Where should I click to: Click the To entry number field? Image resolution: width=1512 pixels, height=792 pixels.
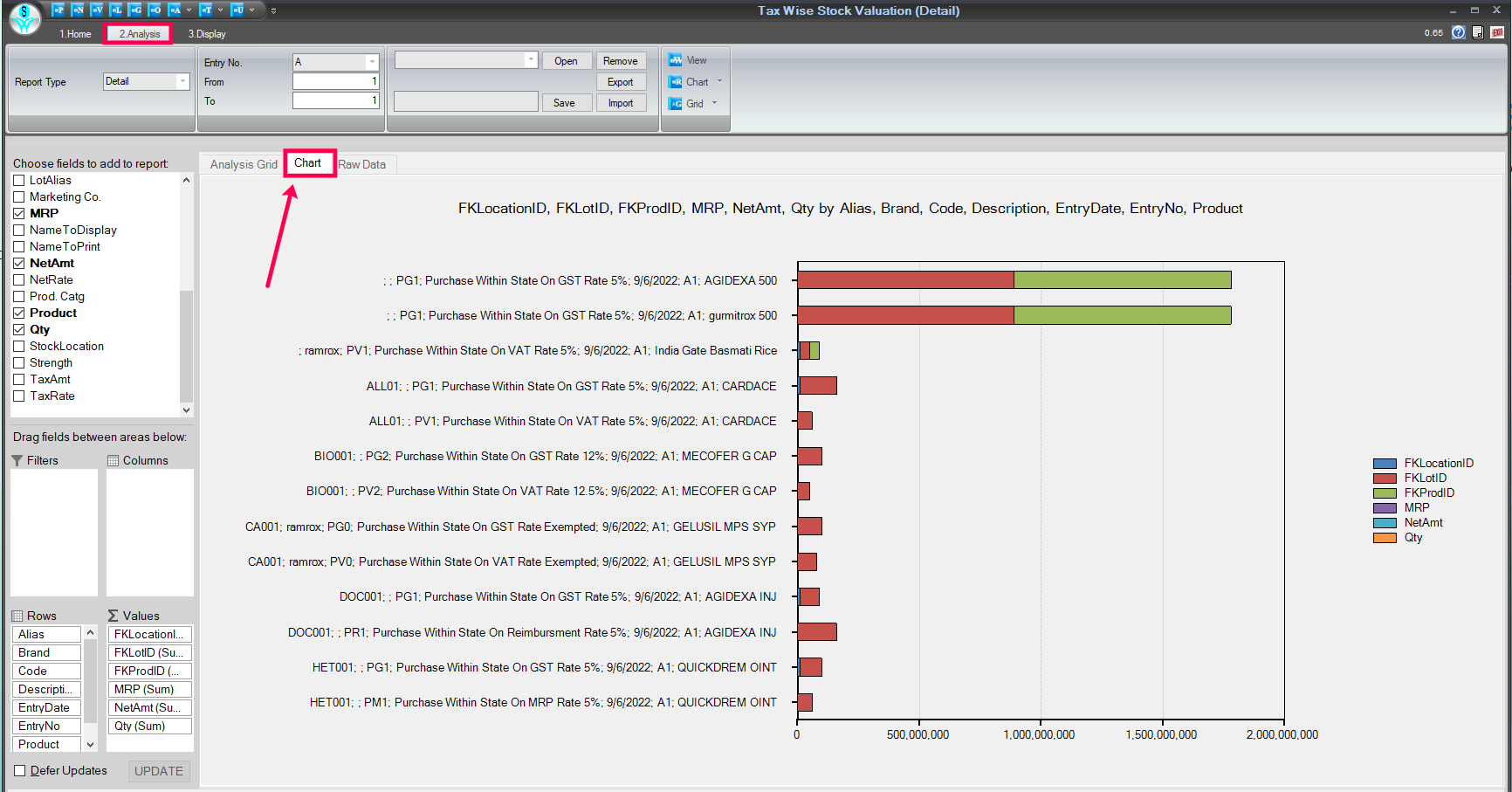[x=336, y=100]
